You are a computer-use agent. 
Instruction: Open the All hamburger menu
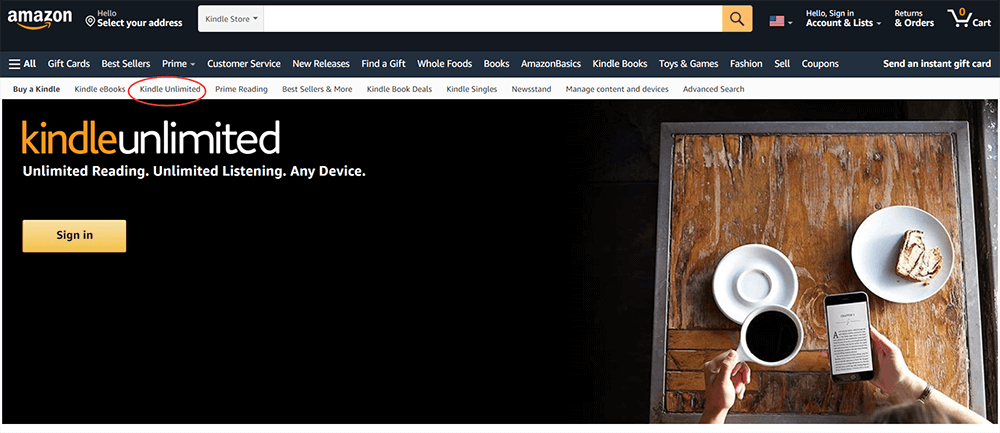(x=22, y=64)
